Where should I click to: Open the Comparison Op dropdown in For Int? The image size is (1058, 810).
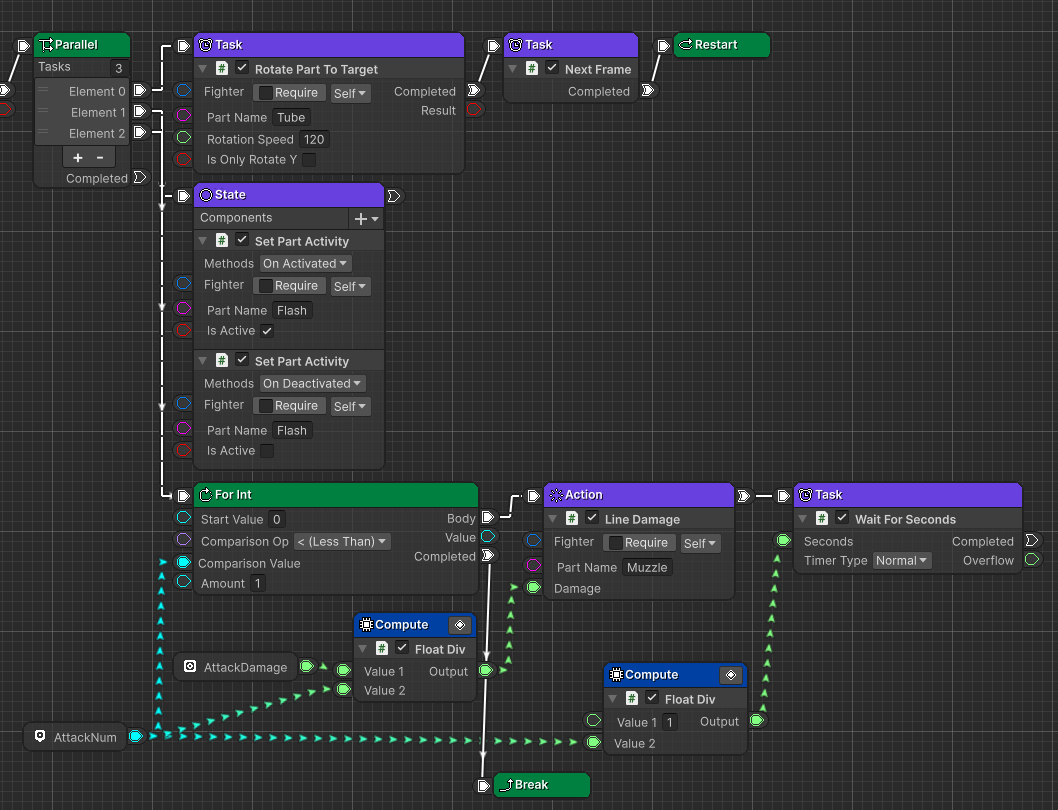point(341,542)
